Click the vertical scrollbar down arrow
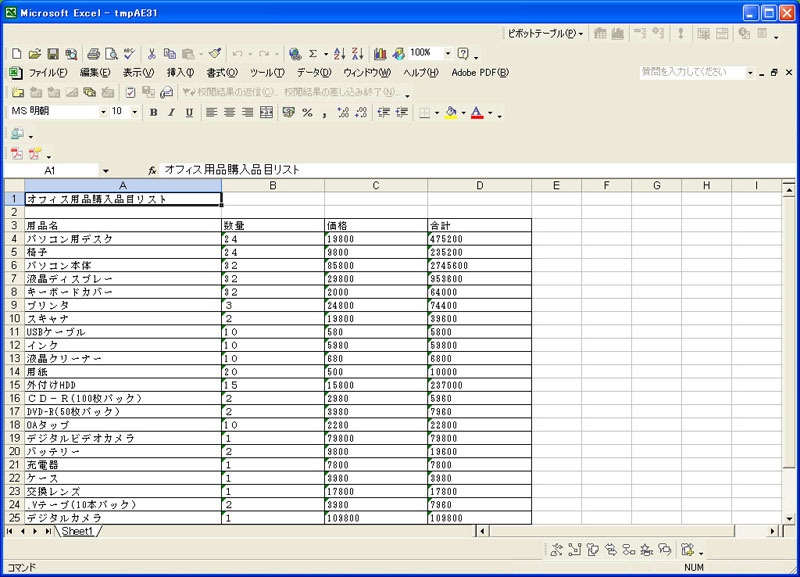The width and height of the screenshot is (800, 577). click(789, 519)
